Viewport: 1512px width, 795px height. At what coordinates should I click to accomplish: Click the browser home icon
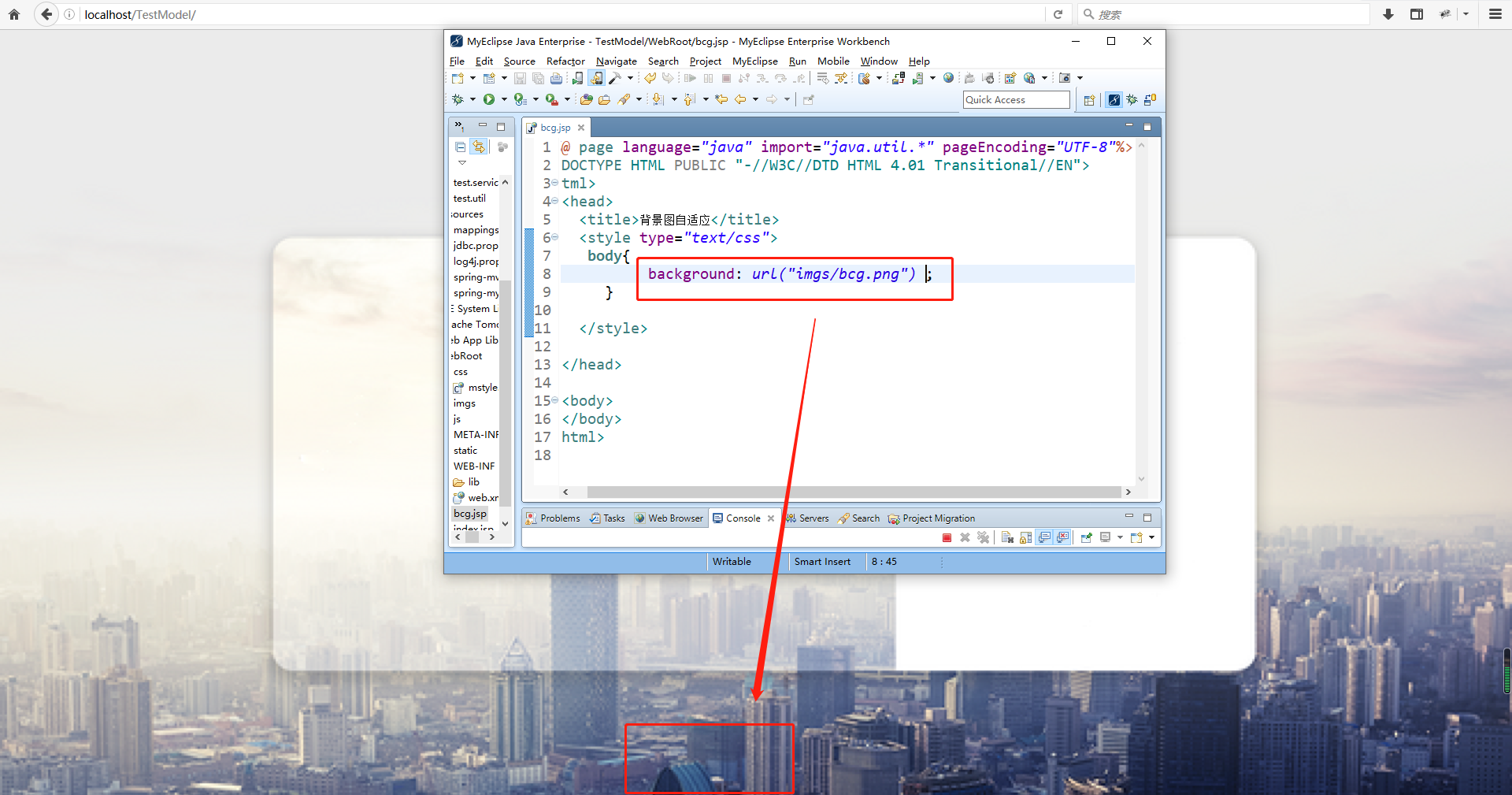[x=14, y=14]
